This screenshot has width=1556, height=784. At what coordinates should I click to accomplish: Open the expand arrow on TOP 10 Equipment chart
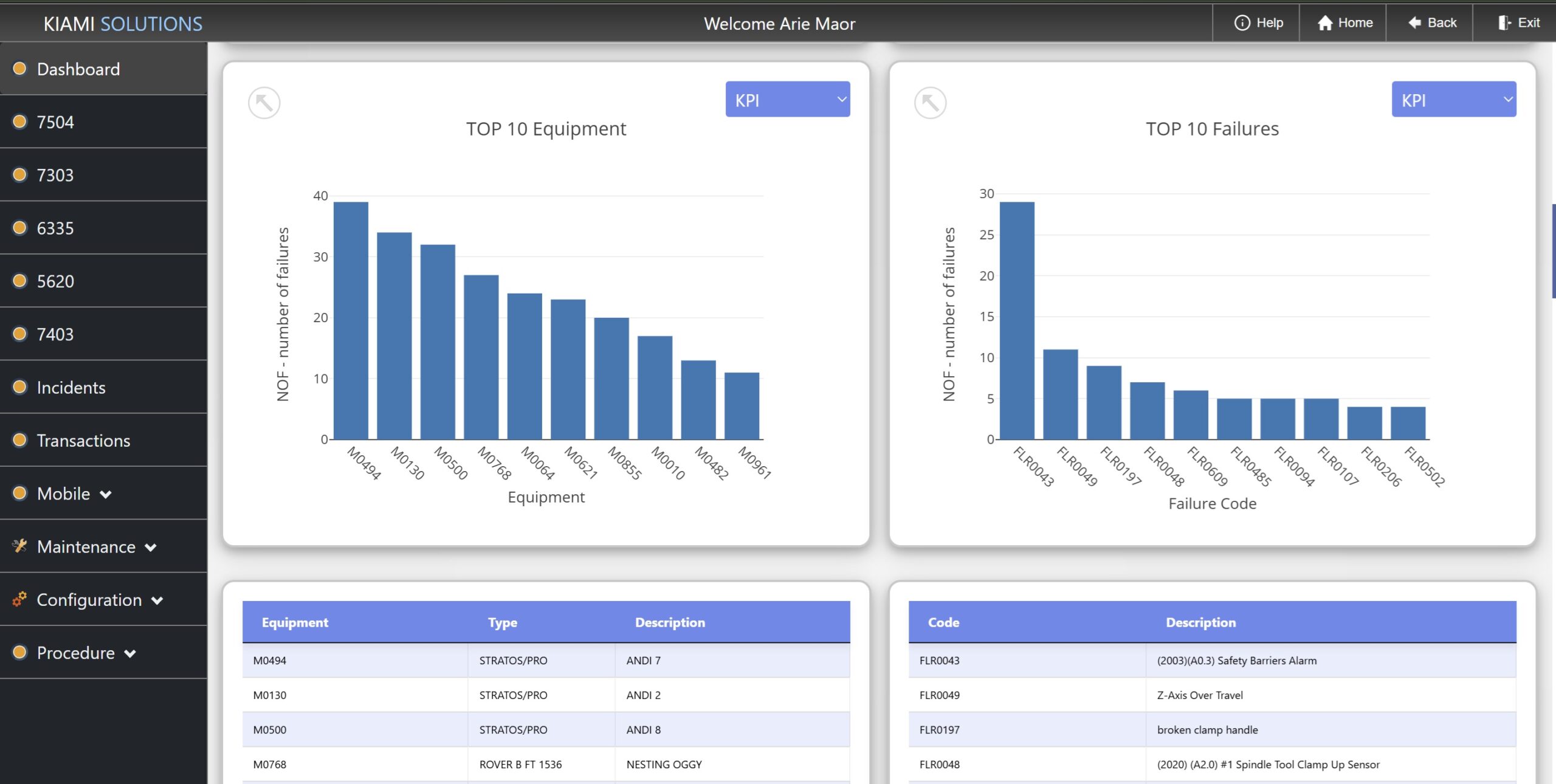(x=264, y=103)
